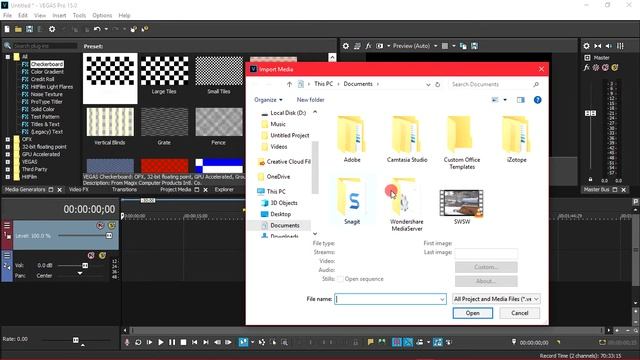Open the view options dropdown arrow
The width and height of the screenshot is (640, 360).
pos(505,100)
